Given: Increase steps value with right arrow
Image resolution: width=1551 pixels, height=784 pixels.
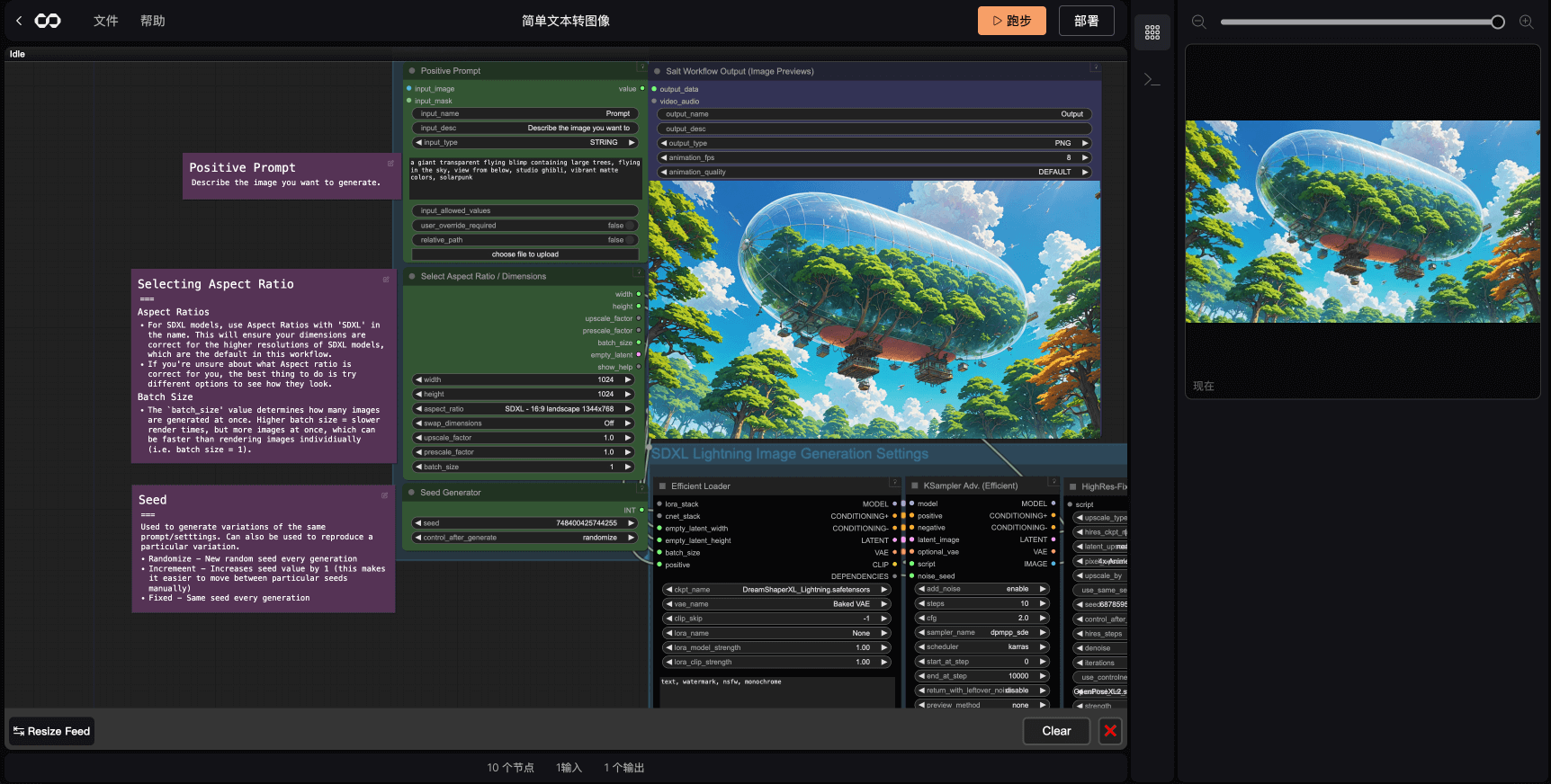Looking at the screenshot, I should 1043,604.
